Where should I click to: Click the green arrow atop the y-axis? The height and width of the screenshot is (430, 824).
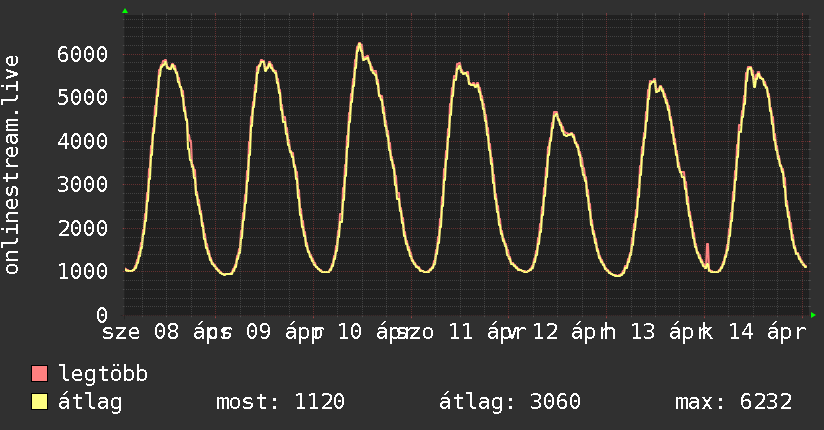(x=125, y=10)
